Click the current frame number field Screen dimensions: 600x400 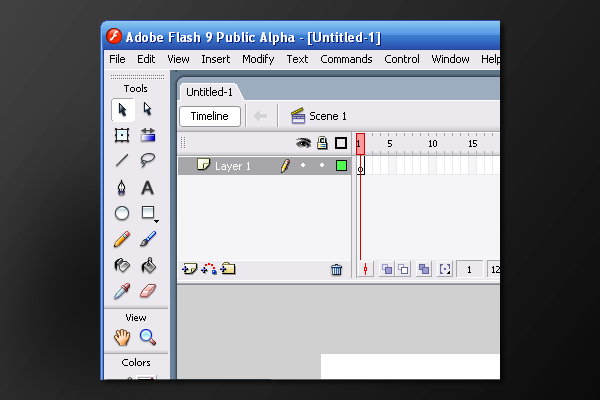point(470,269)
